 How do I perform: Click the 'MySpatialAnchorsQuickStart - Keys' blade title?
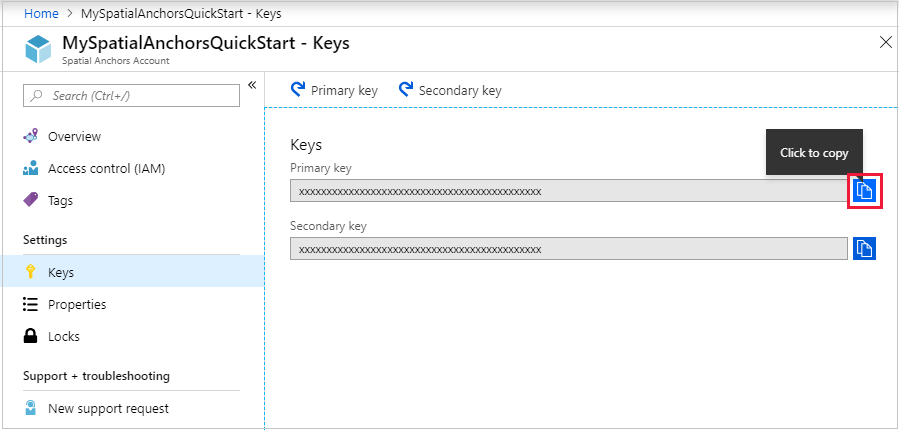206,43
